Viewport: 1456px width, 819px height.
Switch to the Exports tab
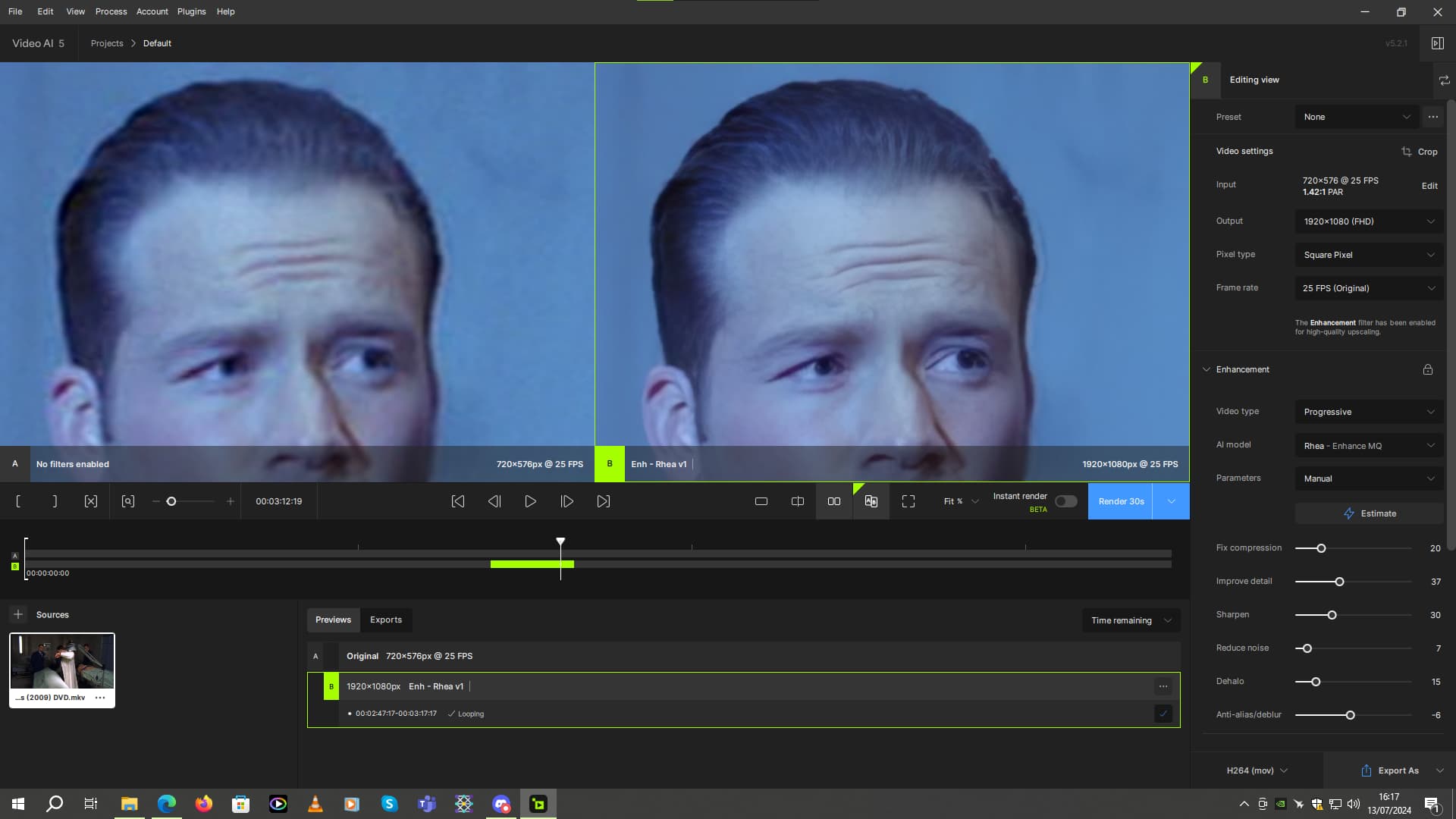(386, 620)
